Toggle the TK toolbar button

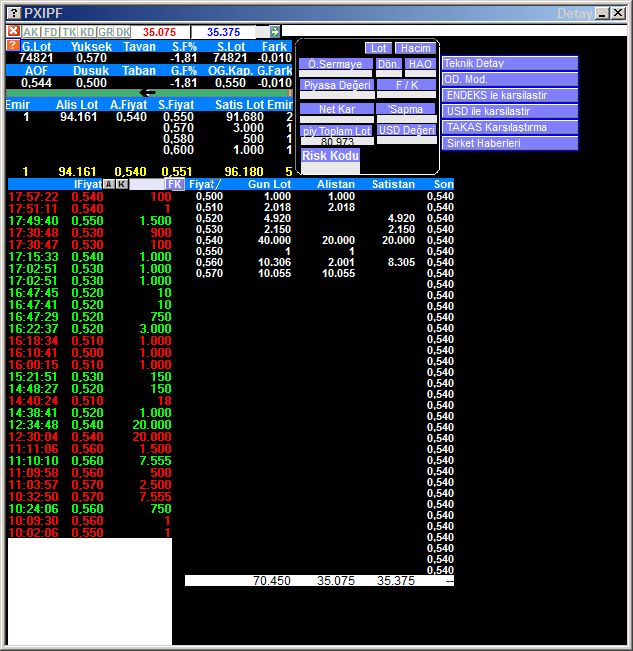69,32
